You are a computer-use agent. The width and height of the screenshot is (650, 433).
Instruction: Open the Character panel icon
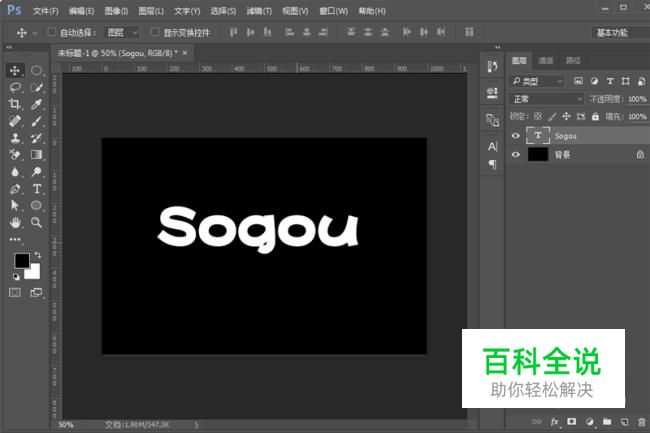tap(492, 146)
